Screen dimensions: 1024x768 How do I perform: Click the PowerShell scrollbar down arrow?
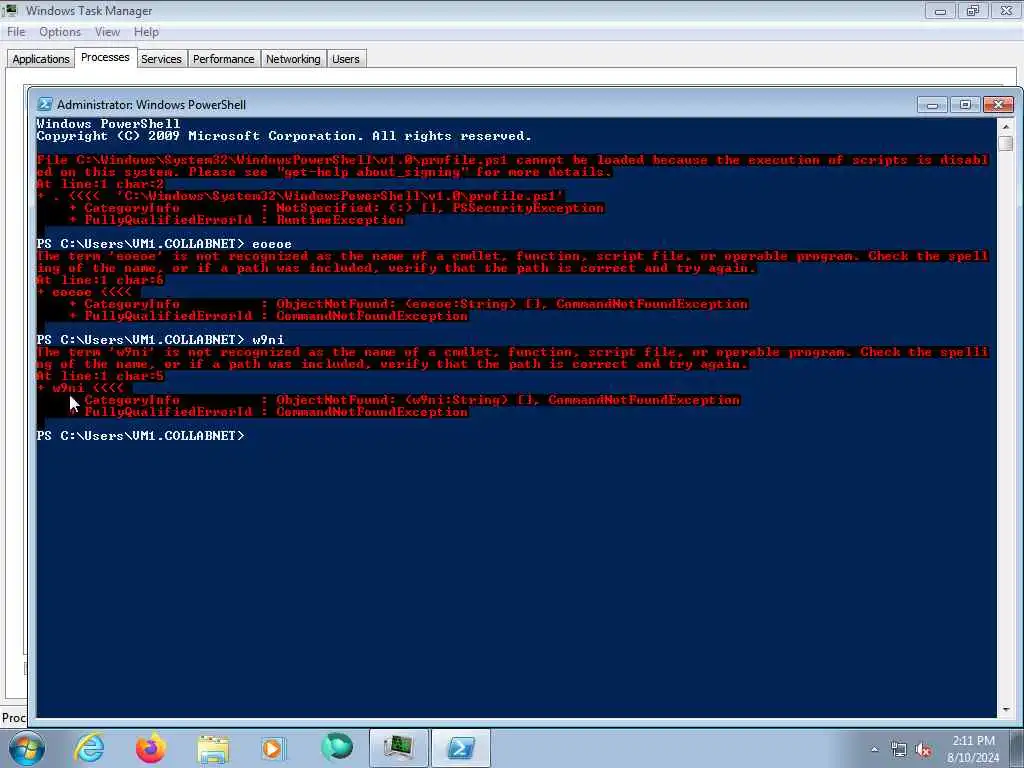[x=1006, y=709]
